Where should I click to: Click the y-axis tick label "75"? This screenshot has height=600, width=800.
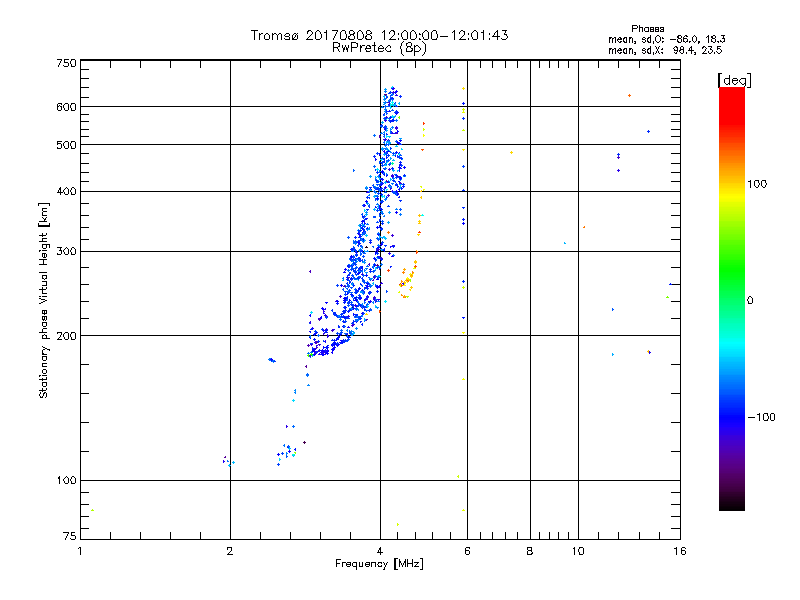click(x=70, y=536)
